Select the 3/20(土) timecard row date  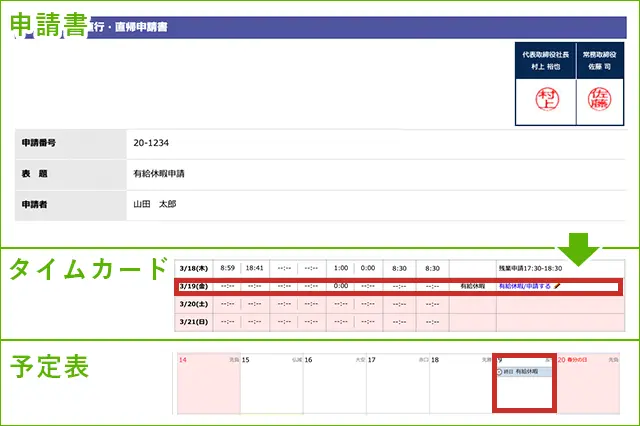point(192,303)
